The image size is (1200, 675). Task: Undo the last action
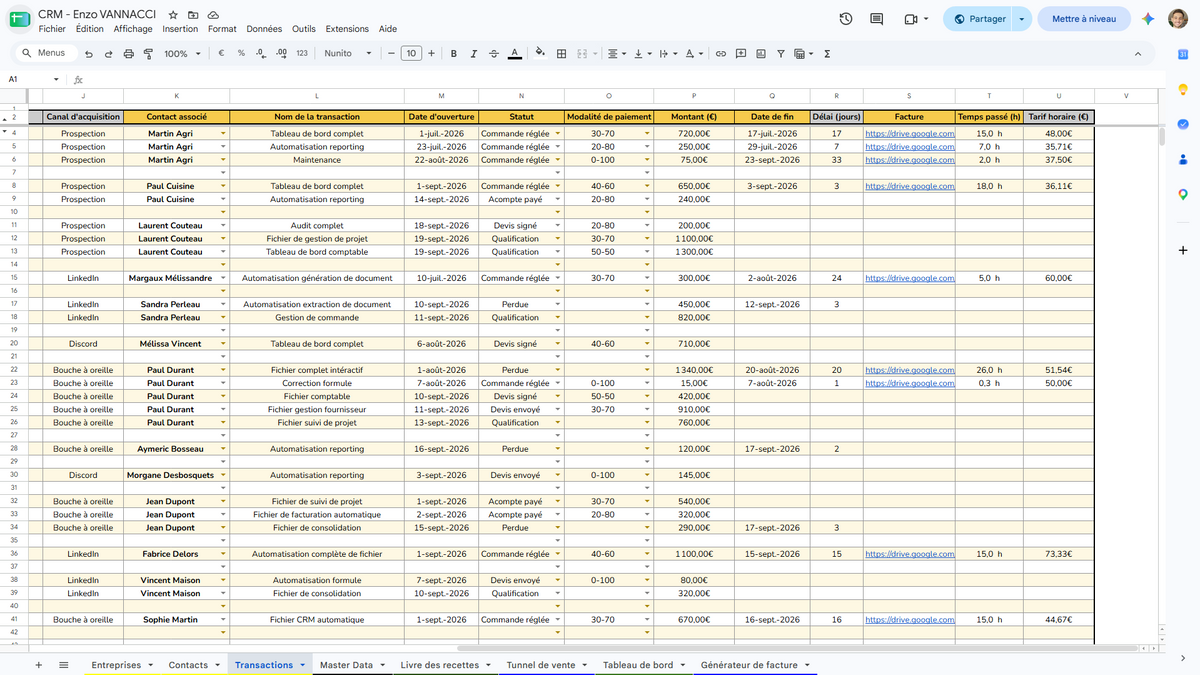pos(89,54)
